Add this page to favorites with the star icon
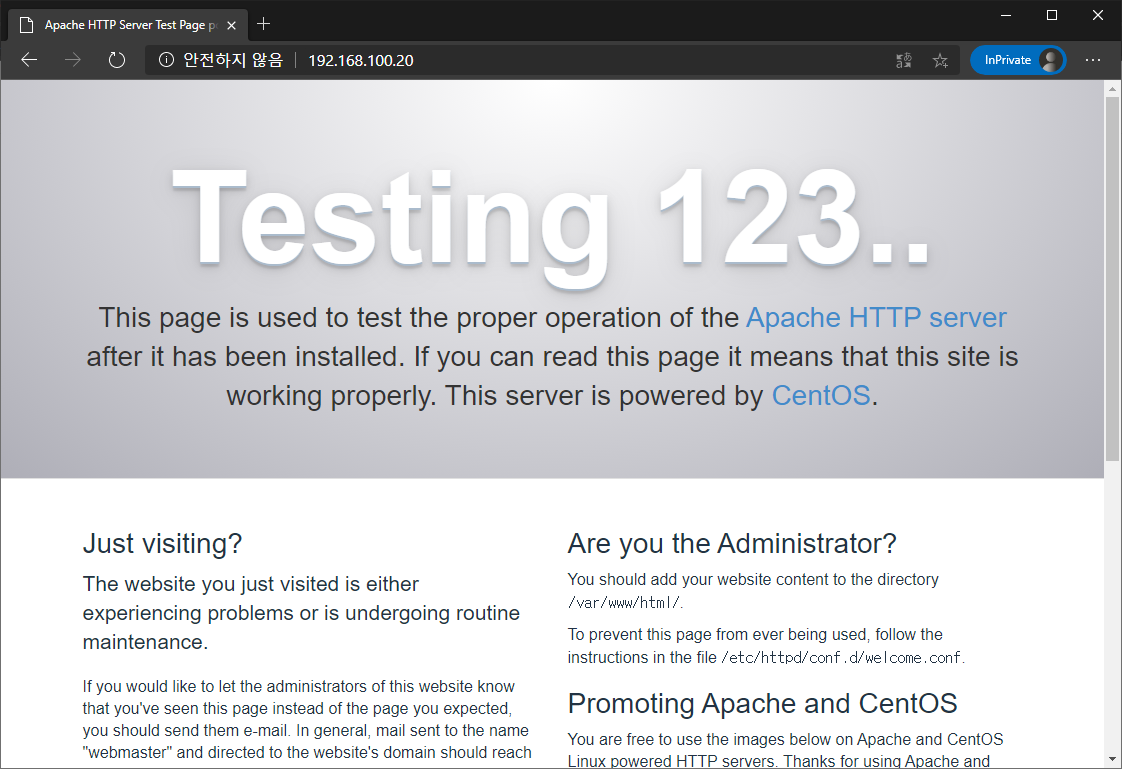 [x=940, y=60]
